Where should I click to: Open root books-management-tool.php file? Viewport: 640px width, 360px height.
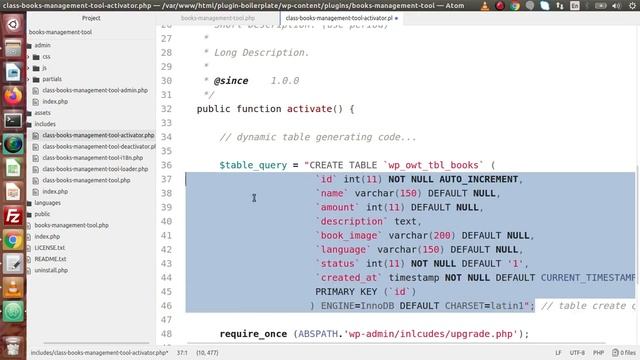click(x=71, y=225)
